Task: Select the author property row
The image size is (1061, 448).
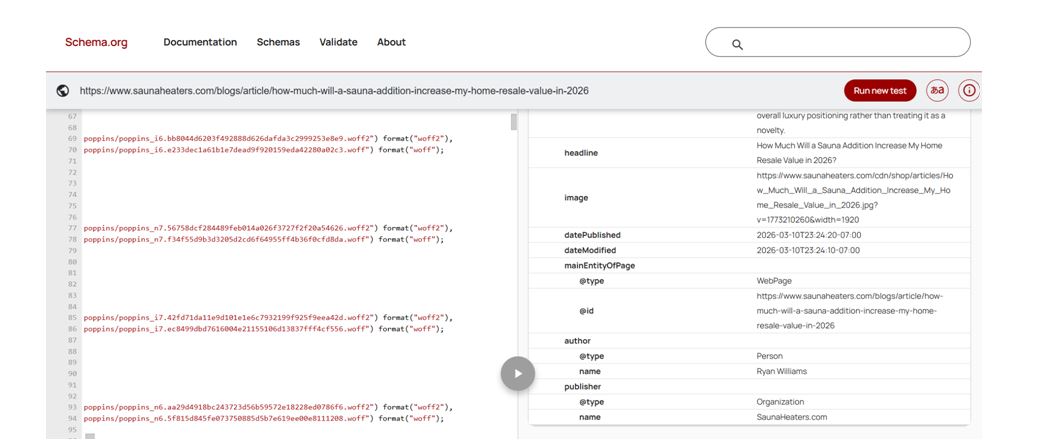Action: pyautogui.click(x=578, y=341)
